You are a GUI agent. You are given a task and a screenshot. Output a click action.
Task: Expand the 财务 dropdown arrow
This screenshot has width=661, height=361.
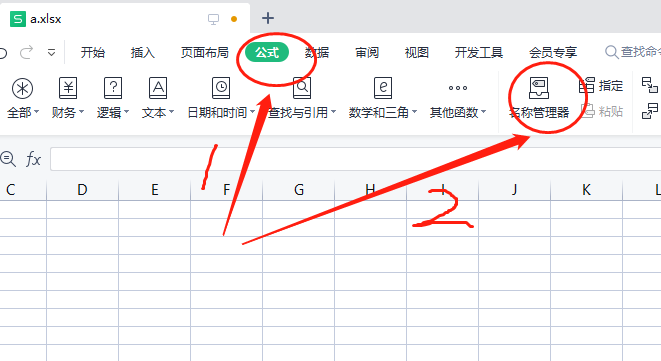[x=81, y=112]
